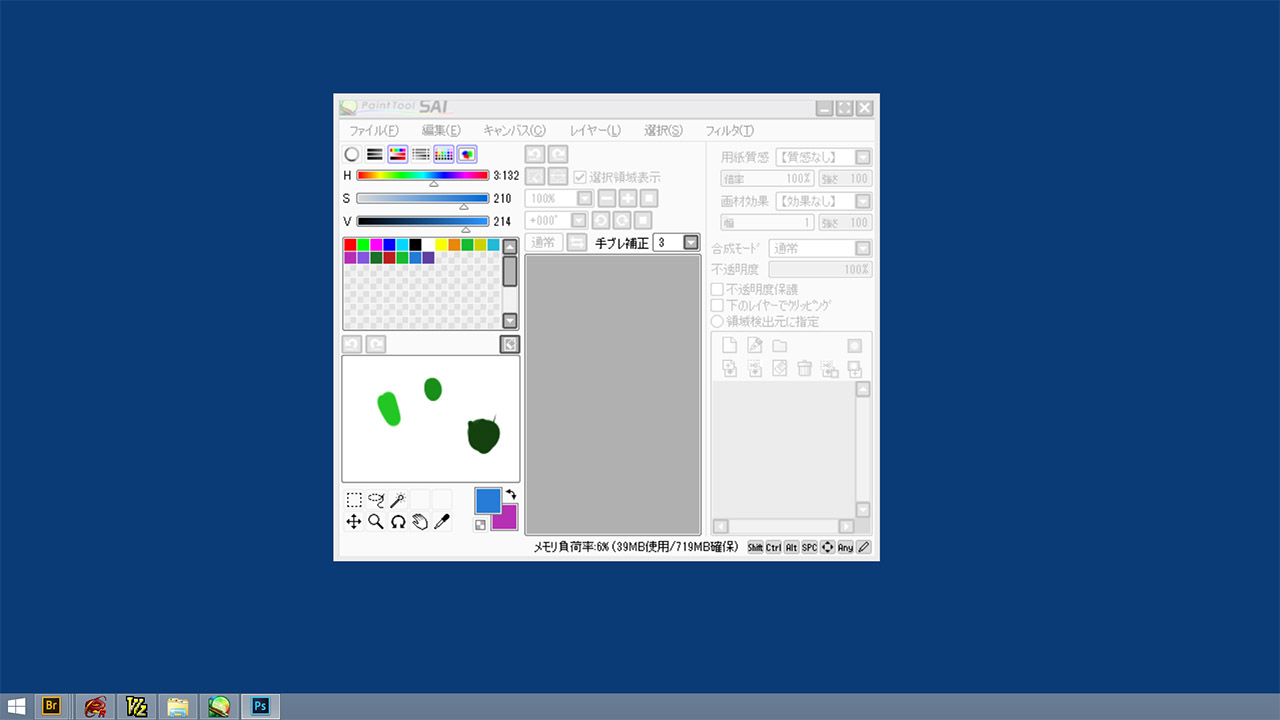Adjust the H hue slider
This screenshot has height=720, width=1280.
pyautogui.click(x=422, y=175)
